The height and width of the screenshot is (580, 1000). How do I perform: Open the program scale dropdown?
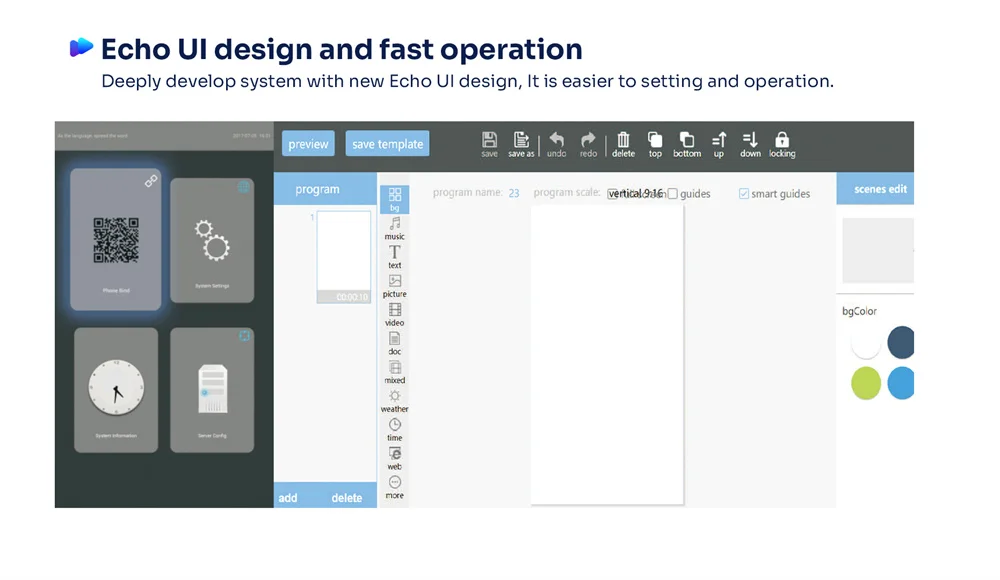point(635,194)
